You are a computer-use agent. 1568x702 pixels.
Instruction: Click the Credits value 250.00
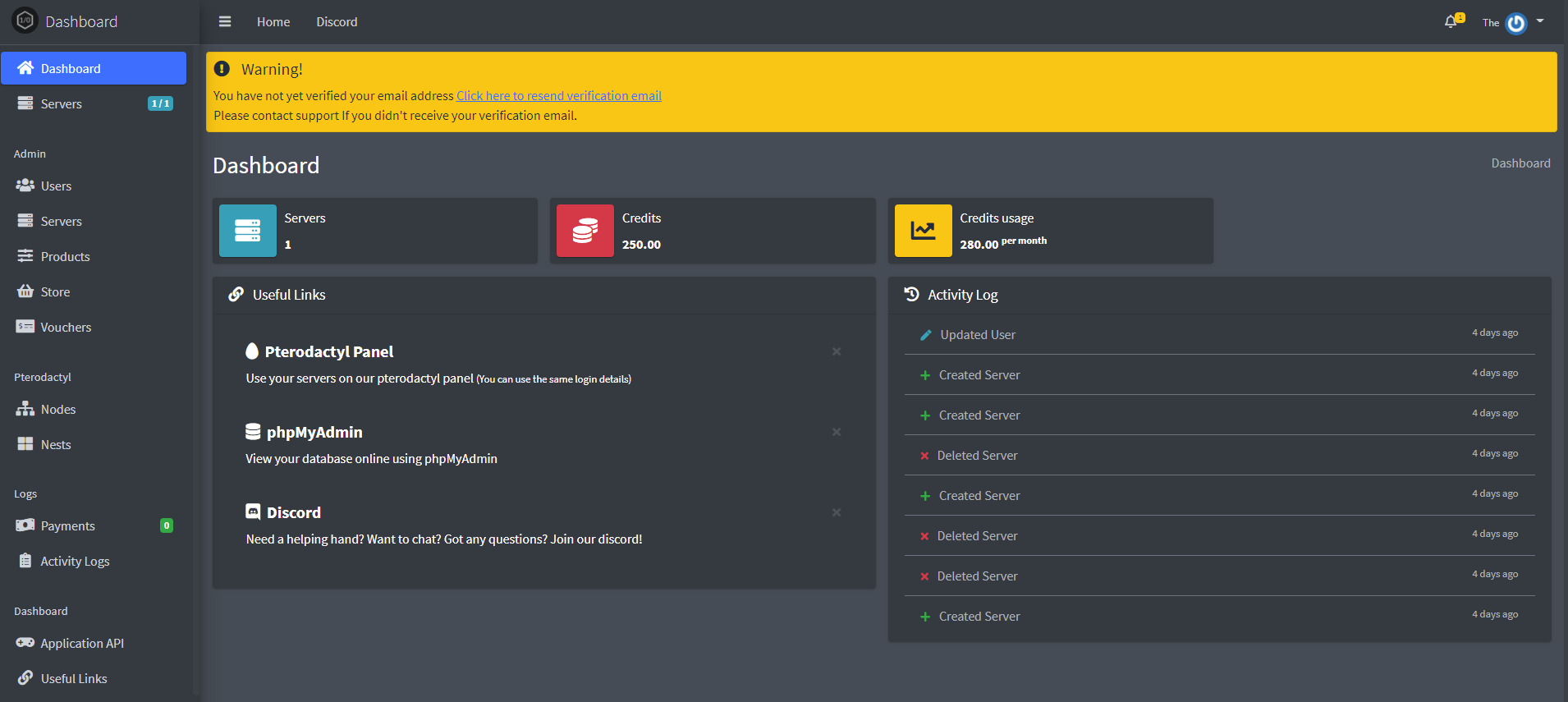[x=641, y=245]
